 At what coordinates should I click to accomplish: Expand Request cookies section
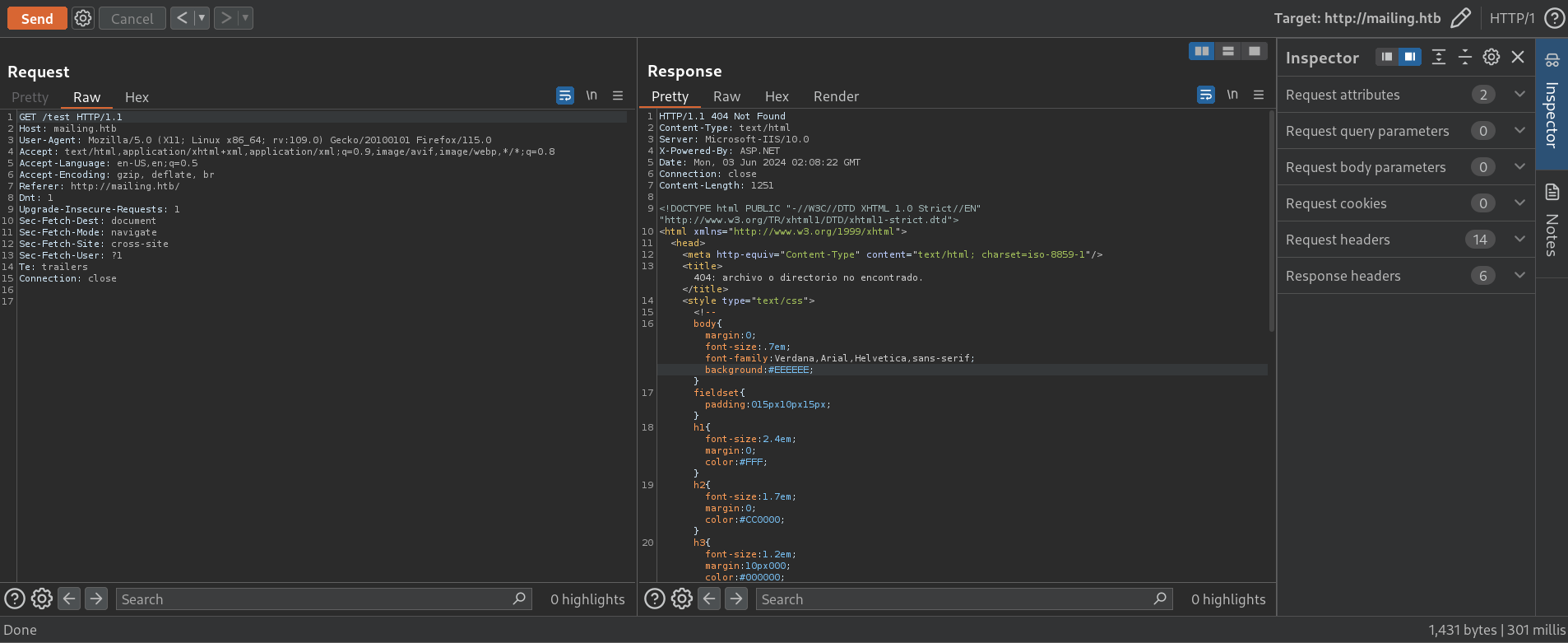tap(1406, 203)
